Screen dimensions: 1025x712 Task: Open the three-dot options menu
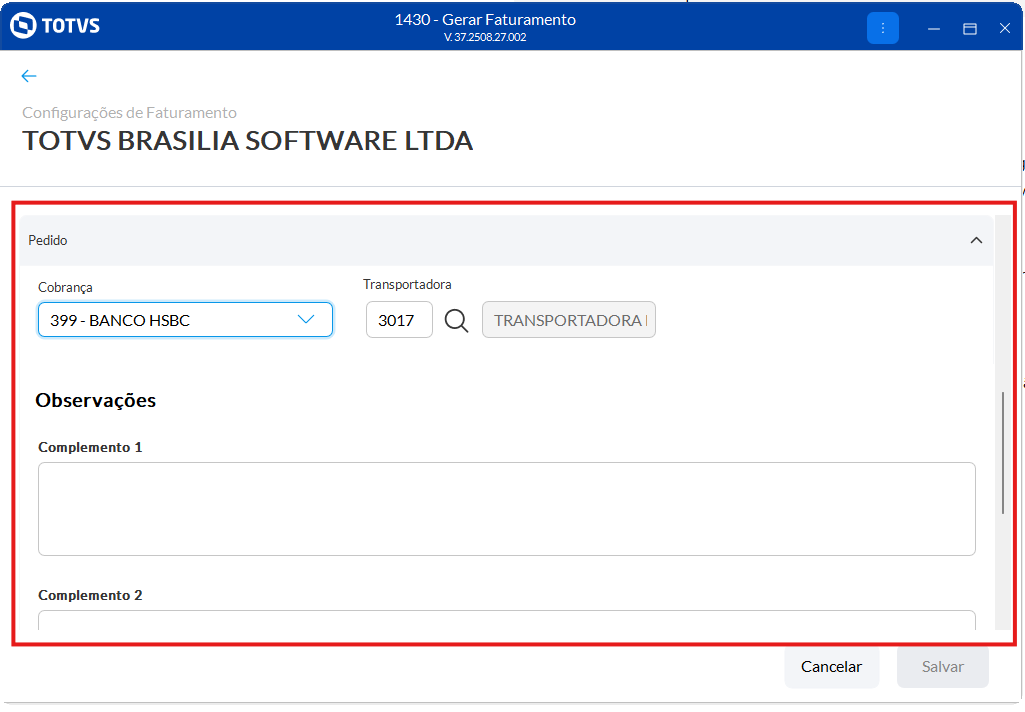(882, 28)
